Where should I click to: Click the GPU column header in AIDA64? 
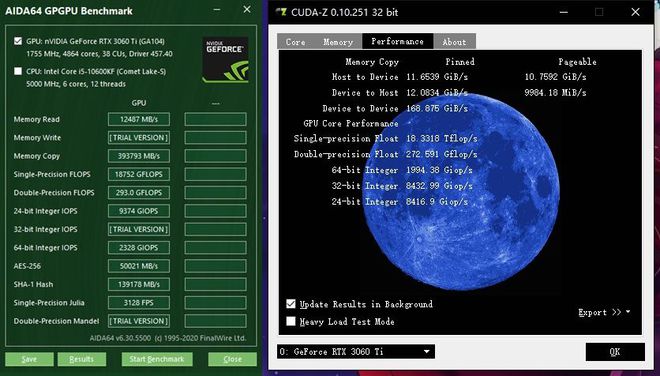(139, 103)
